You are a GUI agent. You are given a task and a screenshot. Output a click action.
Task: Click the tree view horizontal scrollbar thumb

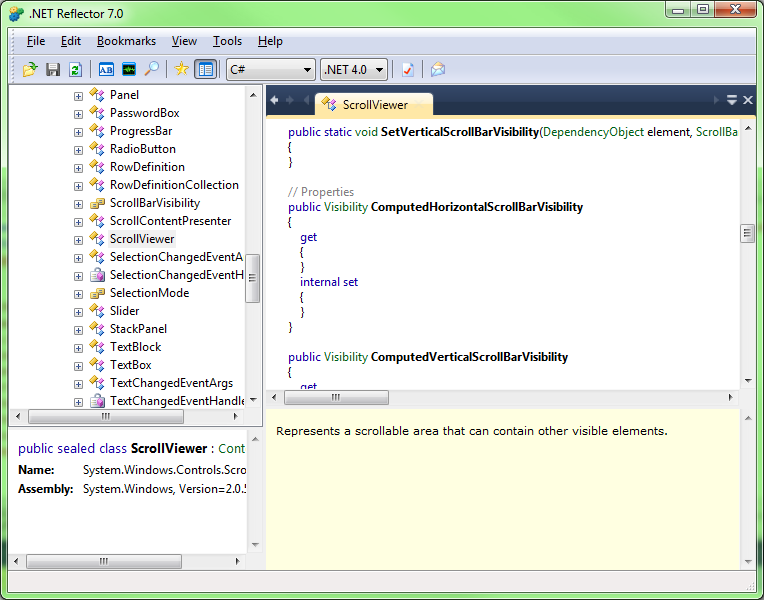point(106,416)
